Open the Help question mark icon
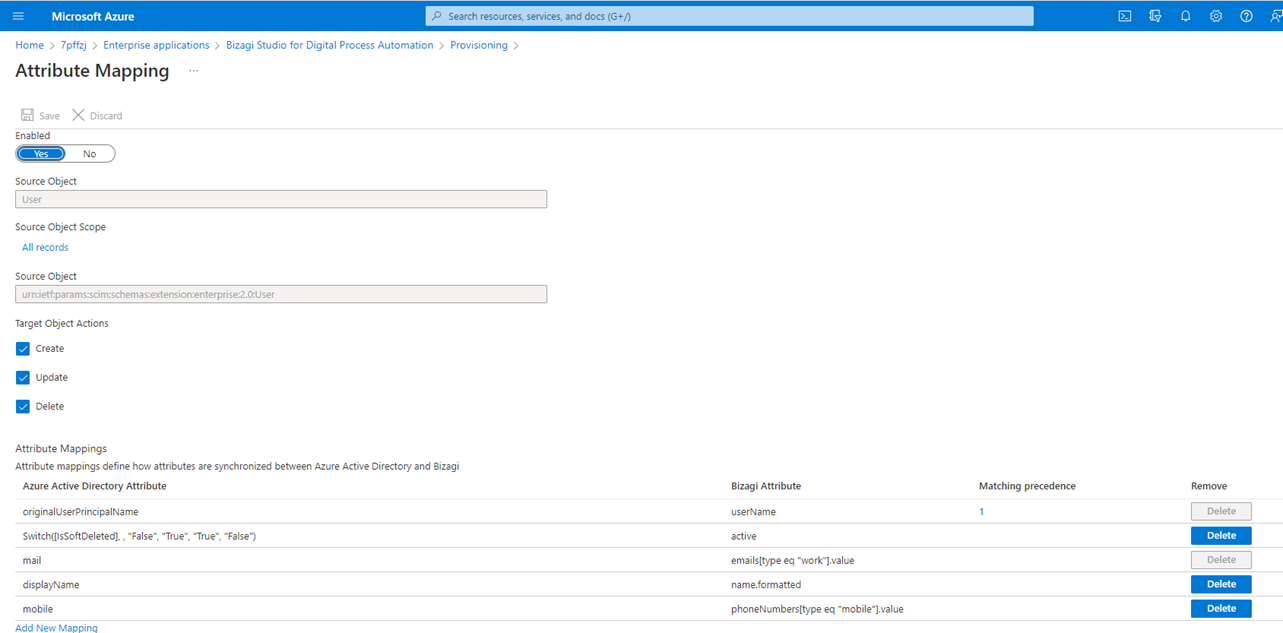1283x633 pixels. click(1246, 16)
